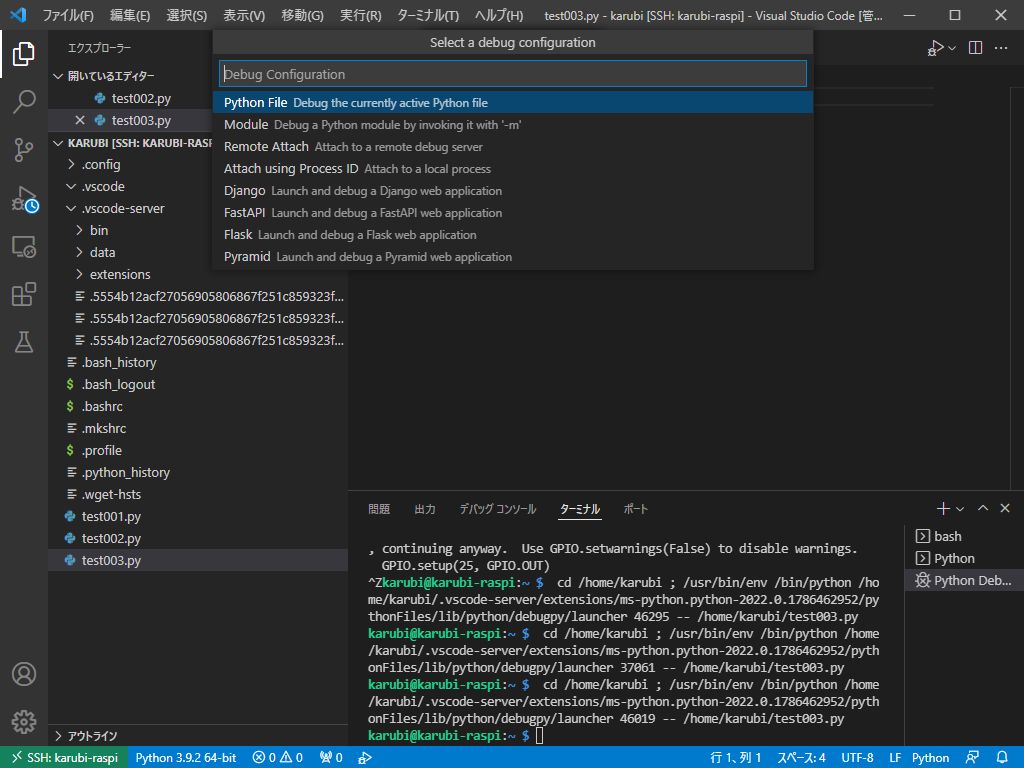Click the line and column indicator
The height and width of the screenshot is (768, 1024).
tap(735, 758)
